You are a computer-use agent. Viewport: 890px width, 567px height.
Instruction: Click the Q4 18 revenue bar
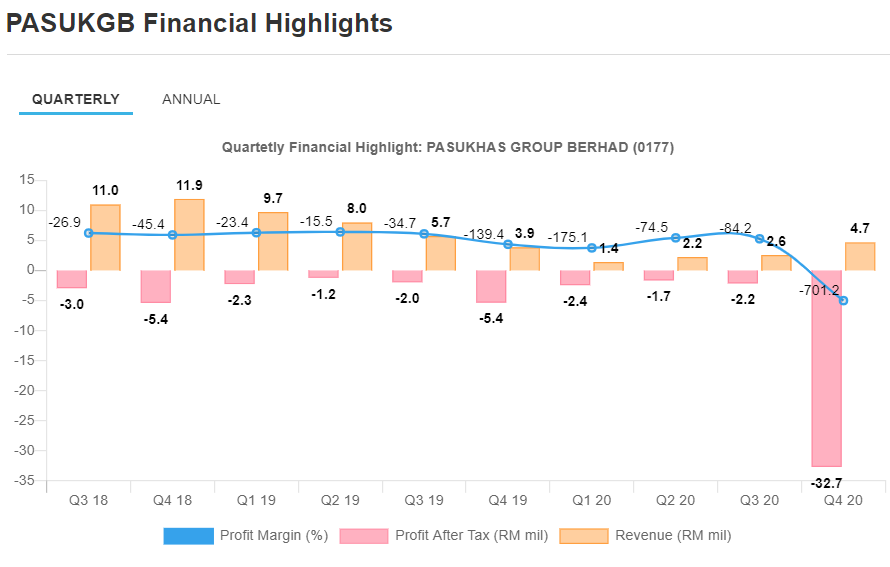point(189,235)
